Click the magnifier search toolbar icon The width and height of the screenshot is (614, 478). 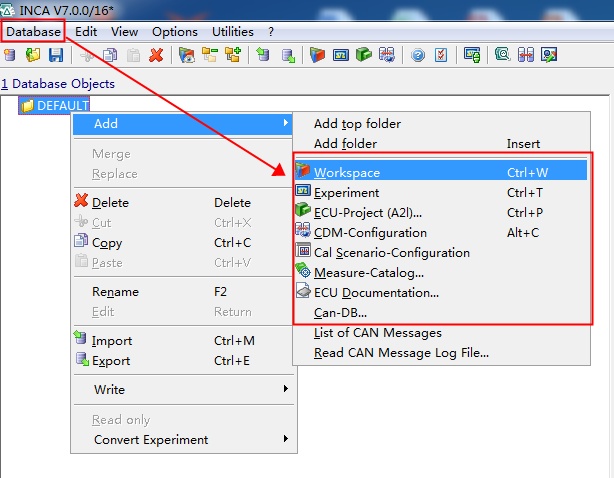[502, 54]
